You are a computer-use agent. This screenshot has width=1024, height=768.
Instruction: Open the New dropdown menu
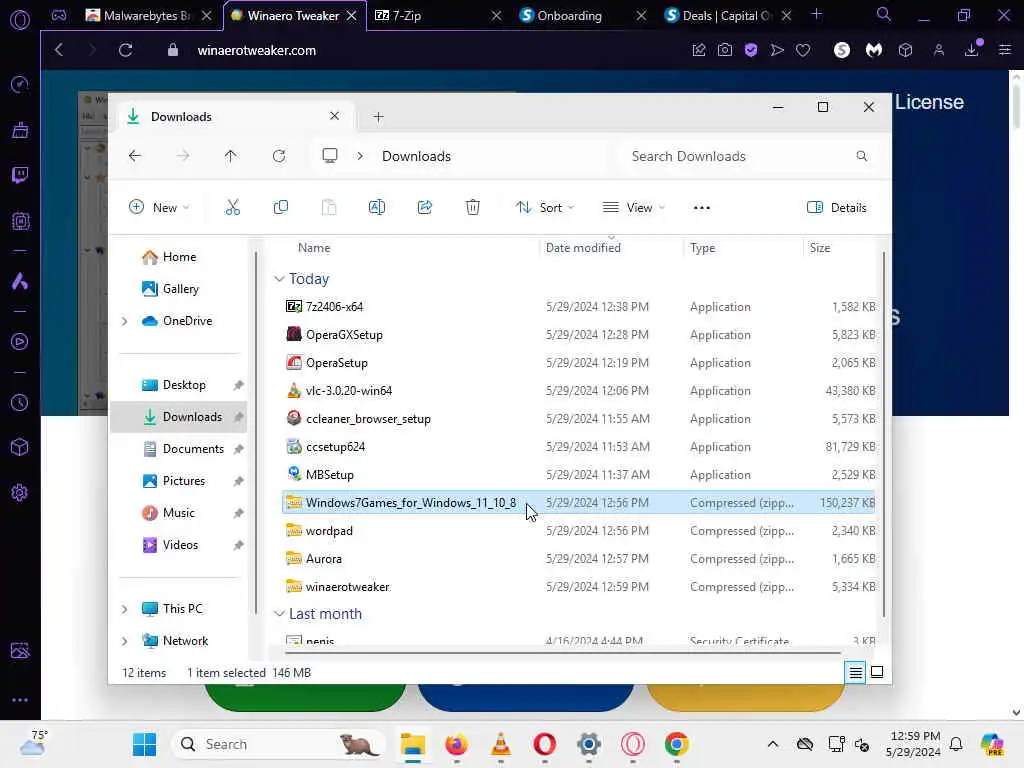pyautogui.click(x=159, y=208)
